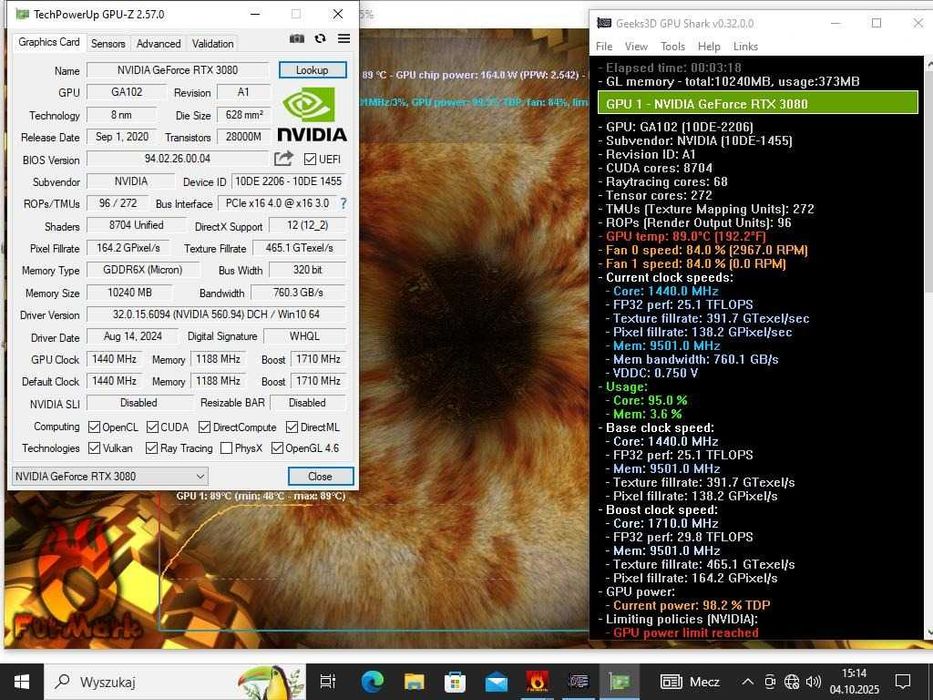The width and height of the screenshot is (933, 700).
Task: Click the Memory Size 10240 MB field
Action: pyautogui.click(x=129, y=292)
